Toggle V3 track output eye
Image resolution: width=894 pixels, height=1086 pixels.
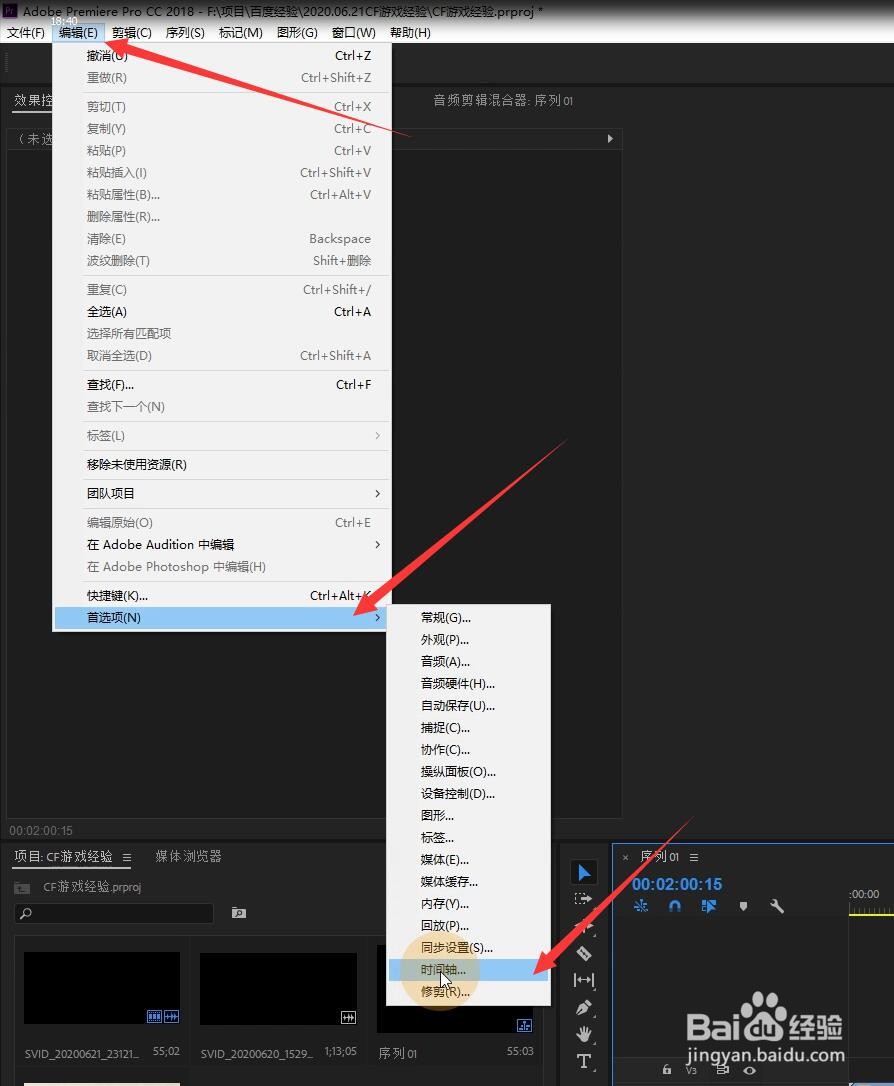(749, 1070)
